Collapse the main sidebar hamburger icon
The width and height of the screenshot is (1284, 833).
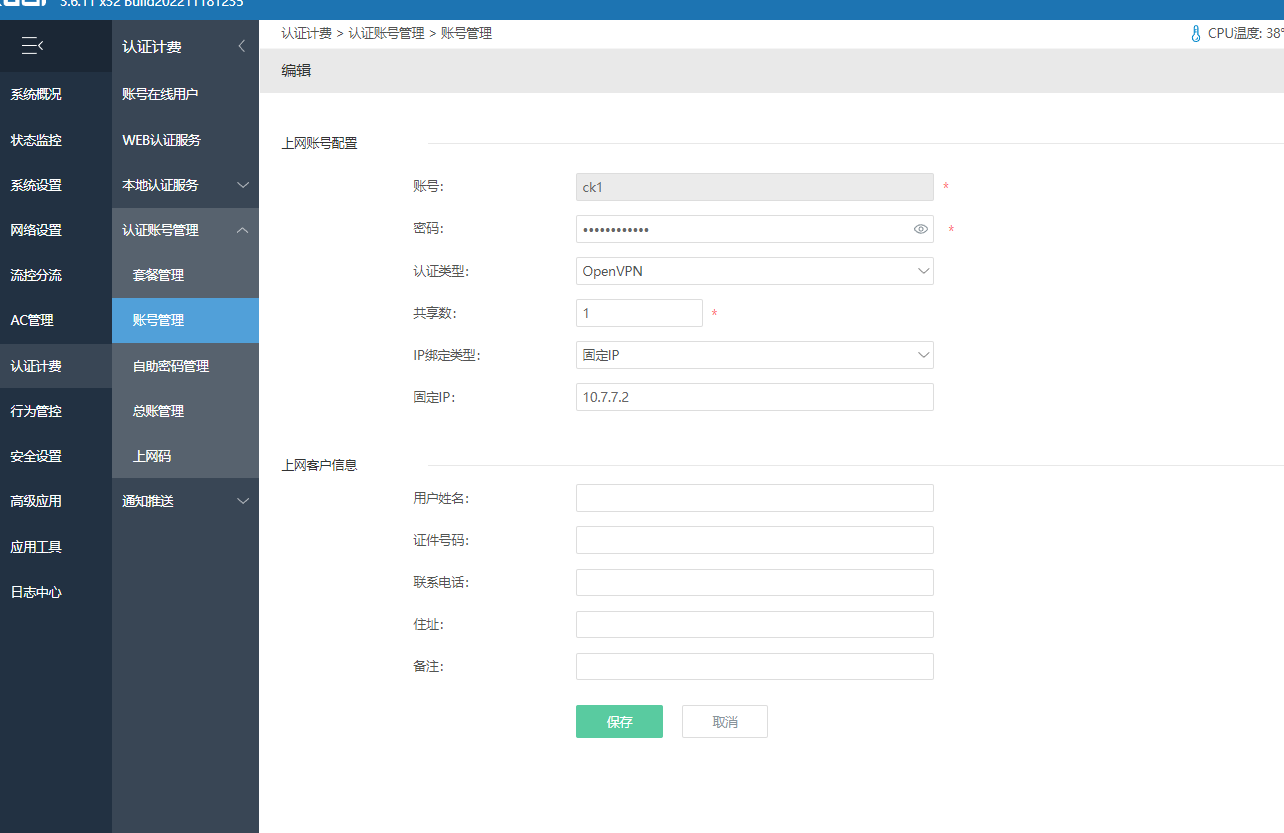click(32, 46)
